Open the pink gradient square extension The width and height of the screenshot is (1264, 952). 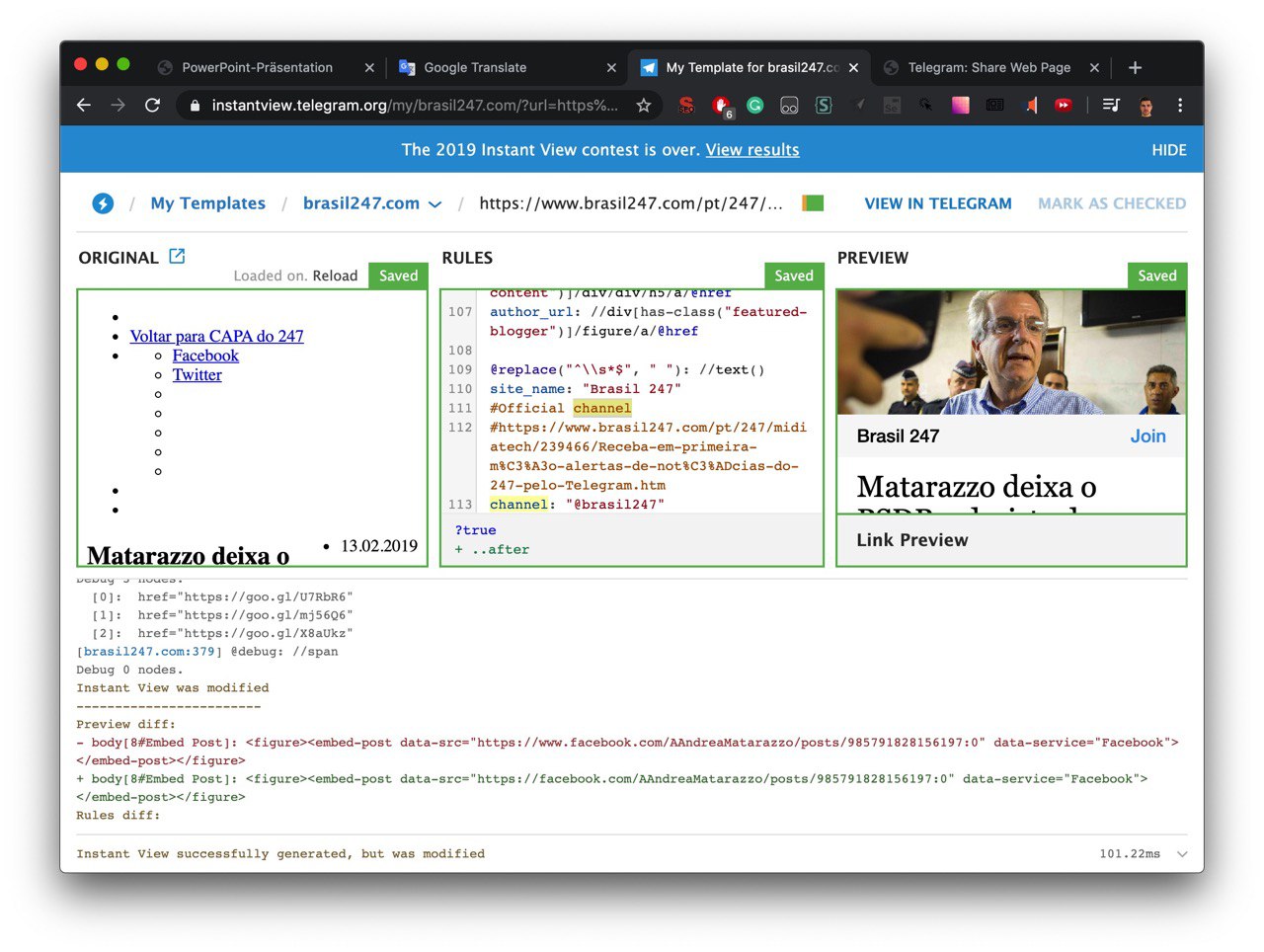[x=960, y=105]
